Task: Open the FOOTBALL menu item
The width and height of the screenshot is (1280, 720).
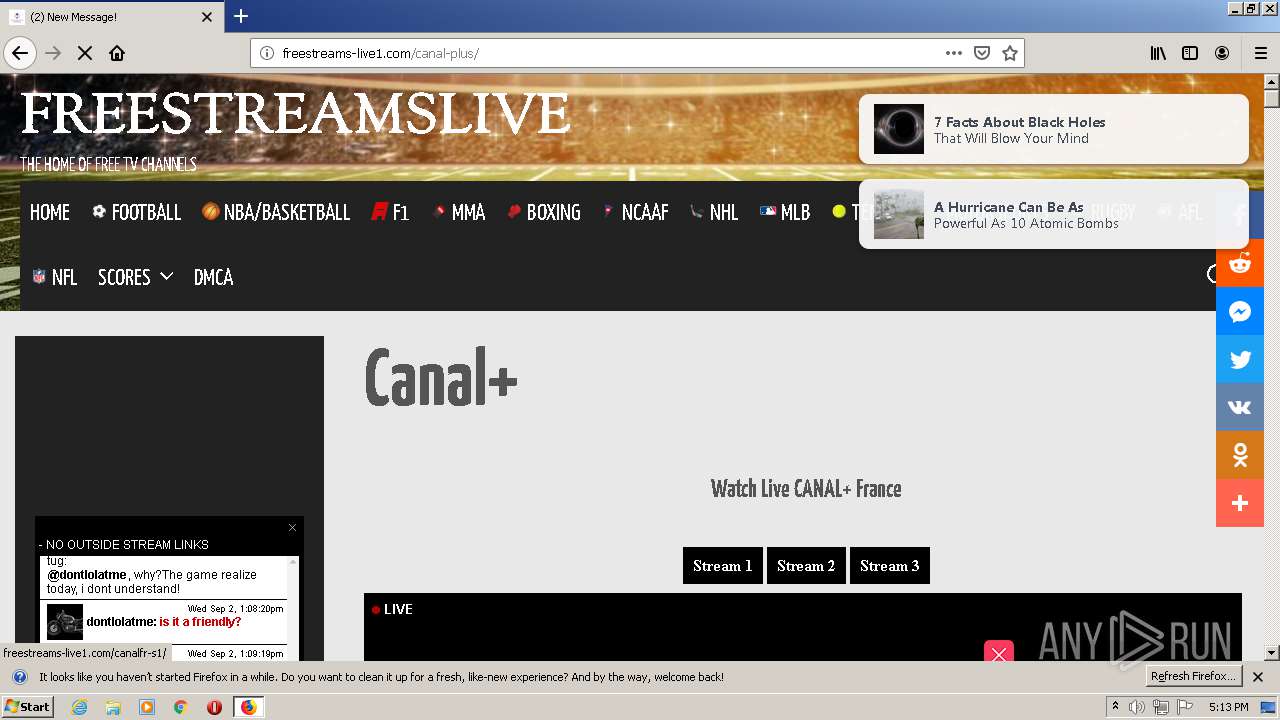Action: coord(136,212)
